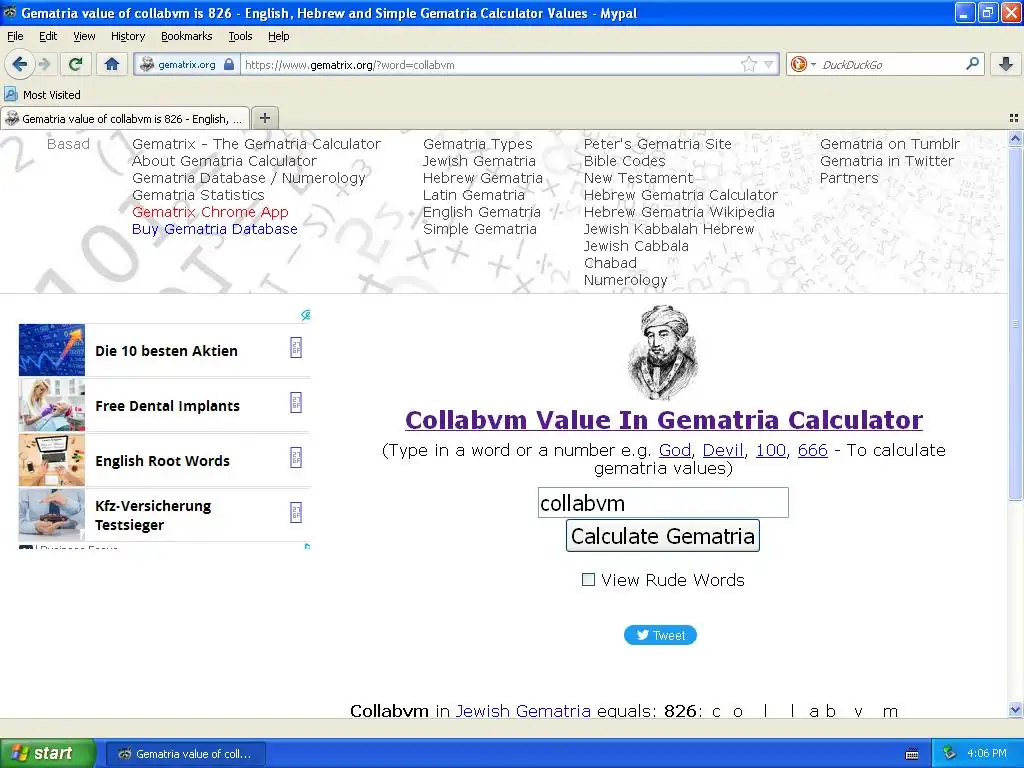This screenshot has height=768, width=1024.
Task: Open the tab groups icon
Action: (1014, 118)
